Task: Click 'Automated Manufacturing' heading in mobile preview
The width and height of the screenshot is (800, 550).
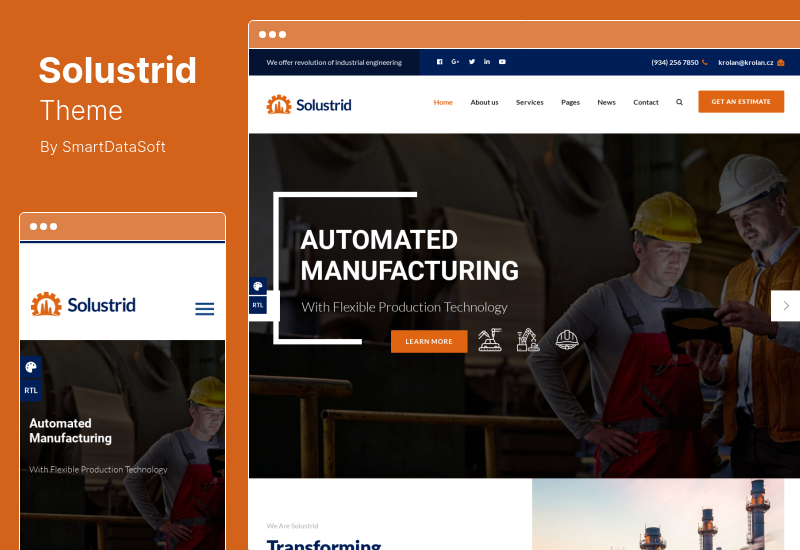Action: [70, 431]
